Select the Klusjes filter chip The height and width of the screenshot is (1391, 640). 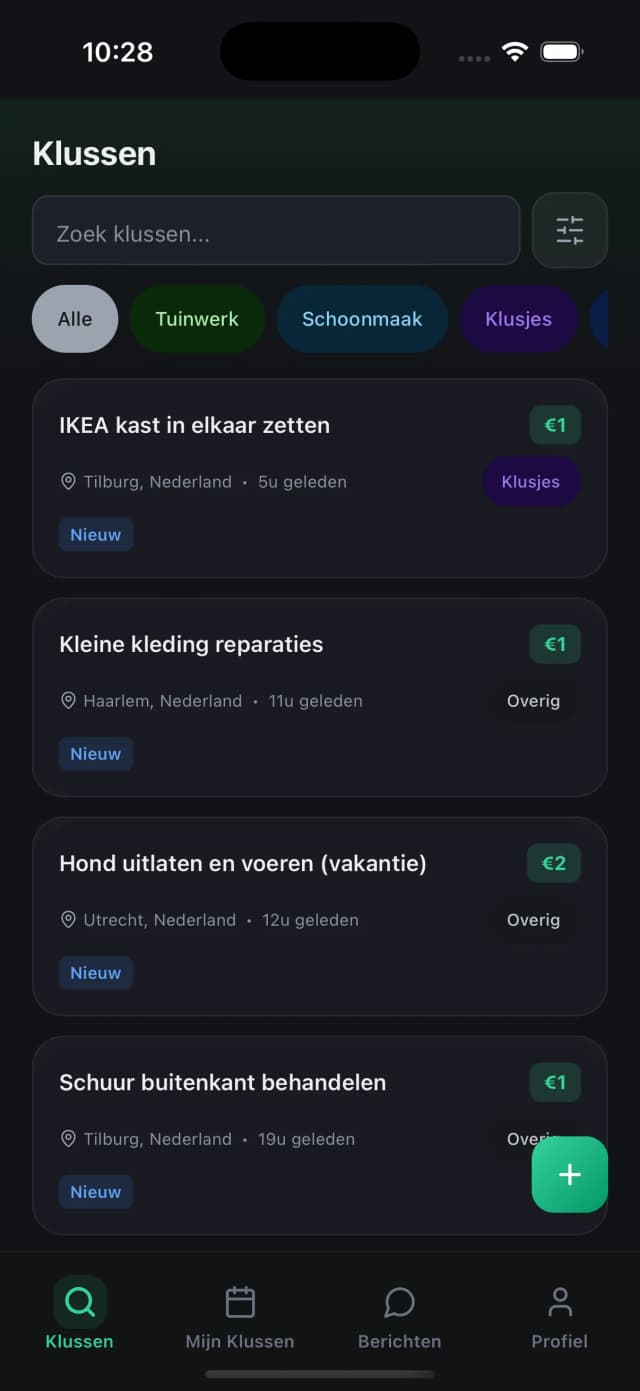coord(518,319)
